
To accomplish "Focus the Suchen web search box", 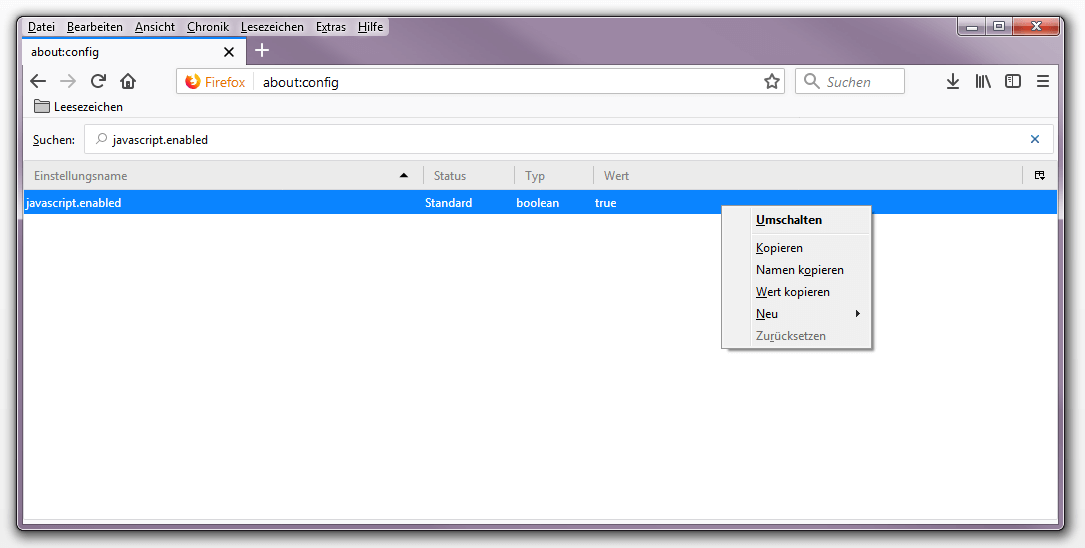I will point(850,82).
